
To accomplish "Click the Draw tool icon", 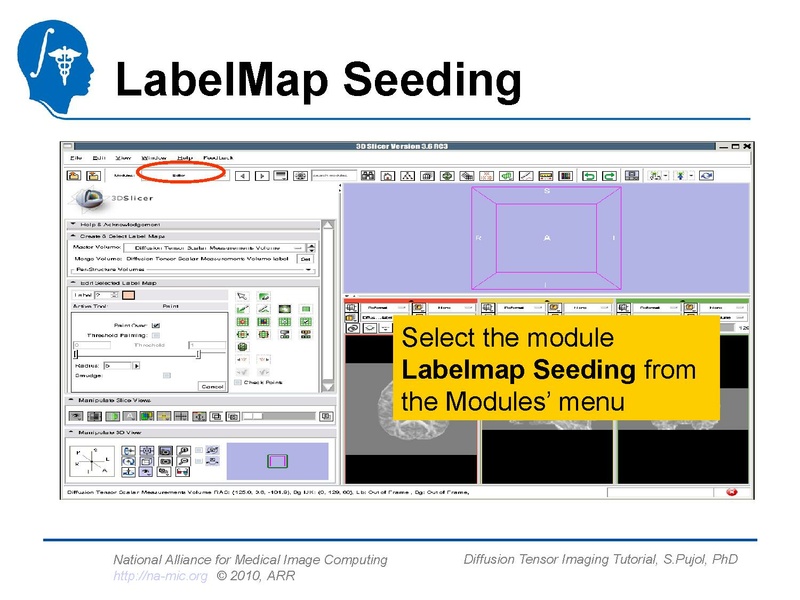I will click(242, 307).
